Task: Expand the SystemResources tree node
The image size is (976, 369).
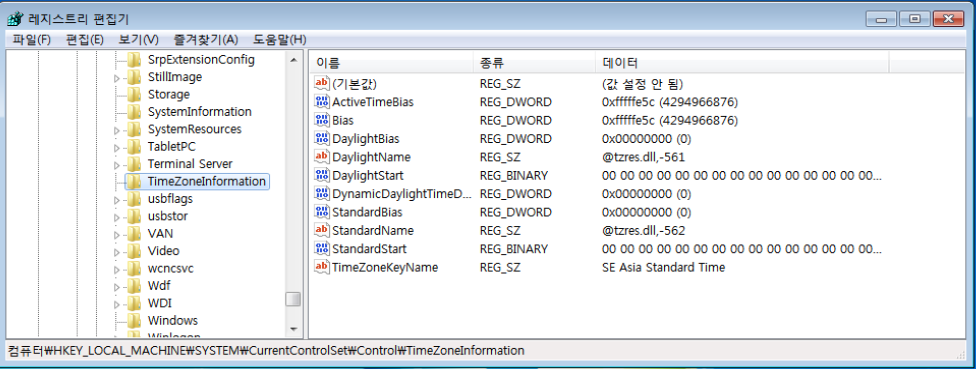Action: (117, 130)
